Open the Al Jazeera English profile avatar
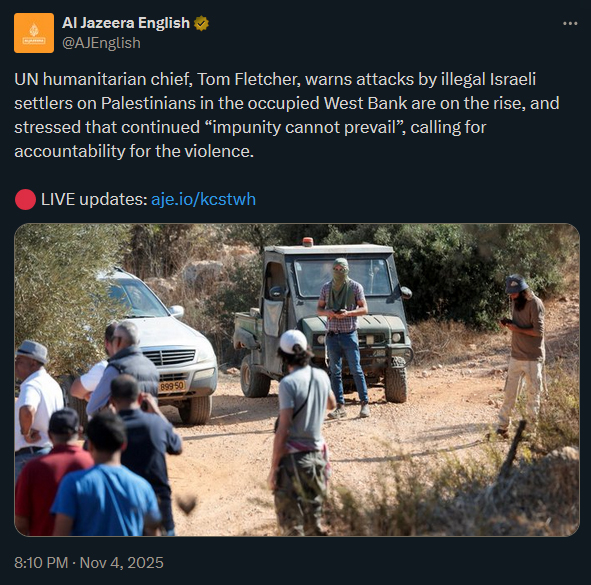591x585 pixels. click(34, 33)
